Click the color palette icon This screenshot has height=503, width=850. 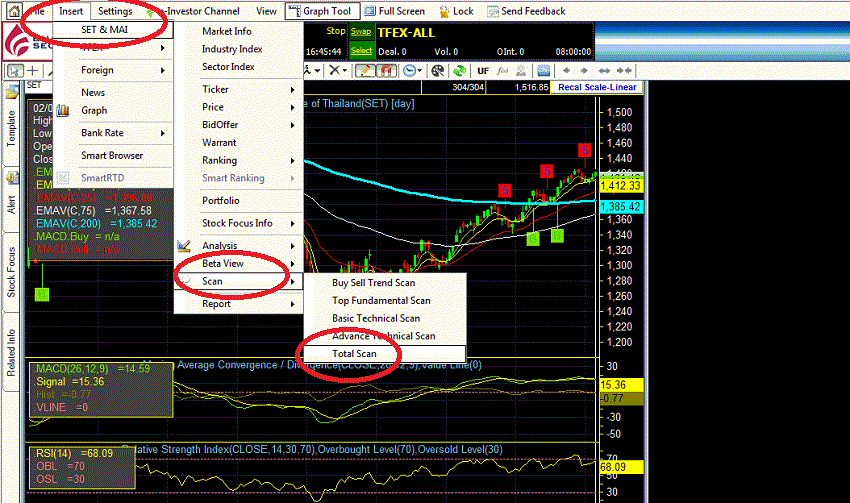[437, 70]
